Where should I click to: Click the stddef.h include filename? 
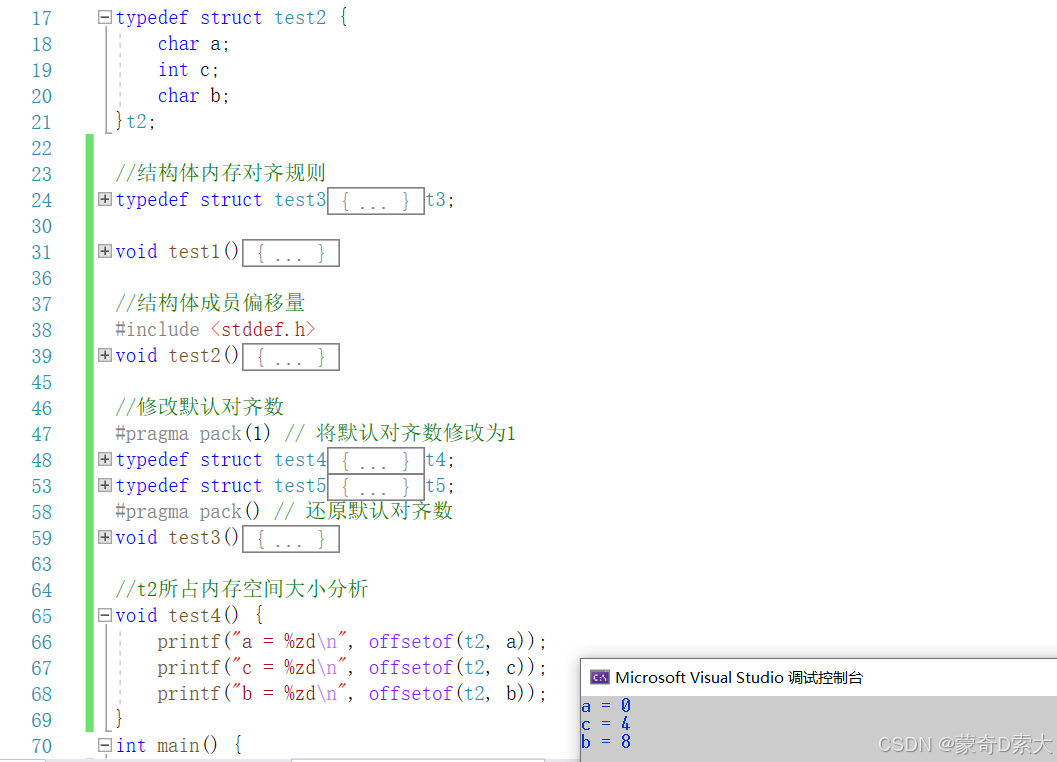pos(263,329)
